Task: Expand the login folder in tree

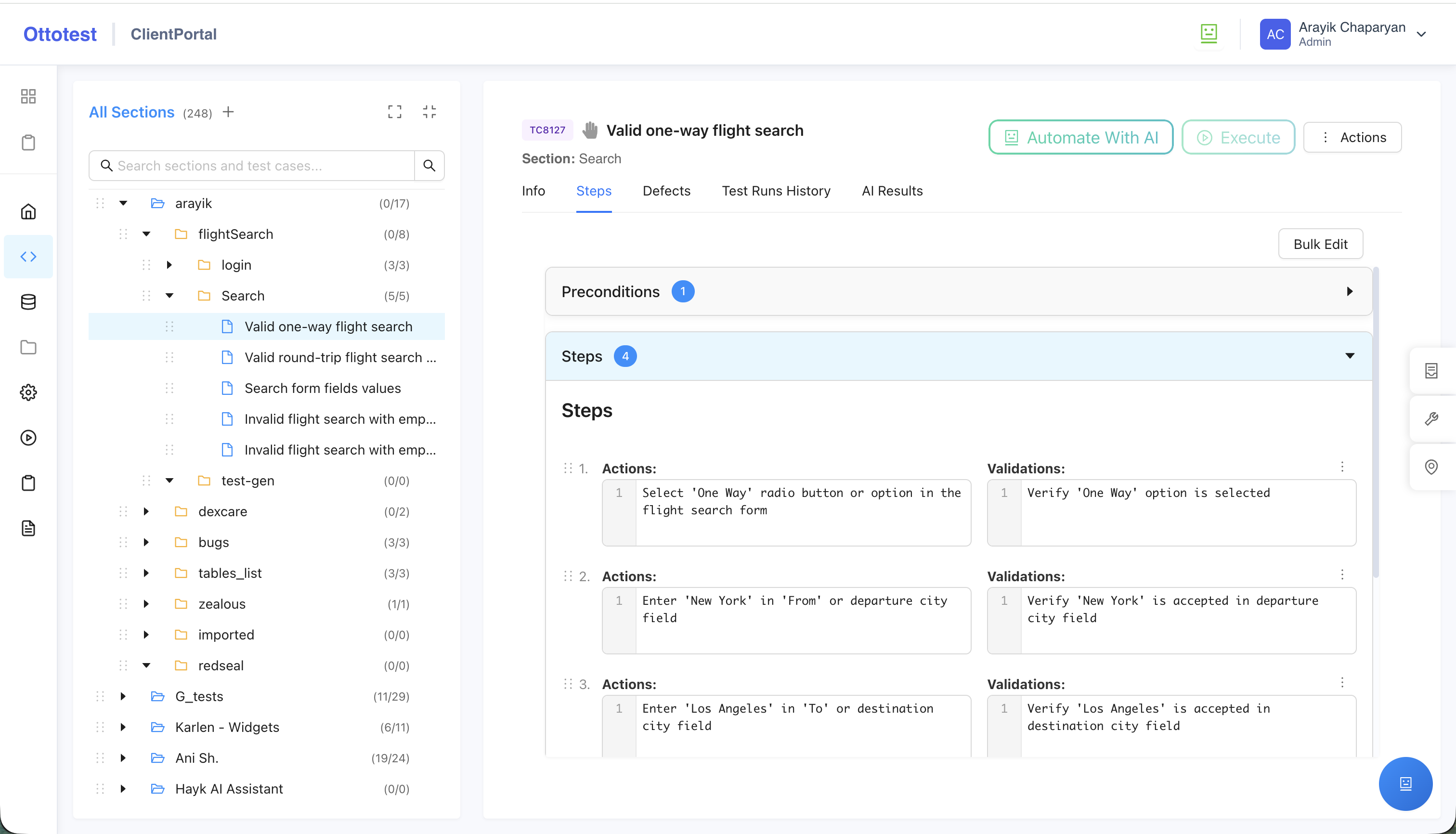Action: click(x=169, y=265)
